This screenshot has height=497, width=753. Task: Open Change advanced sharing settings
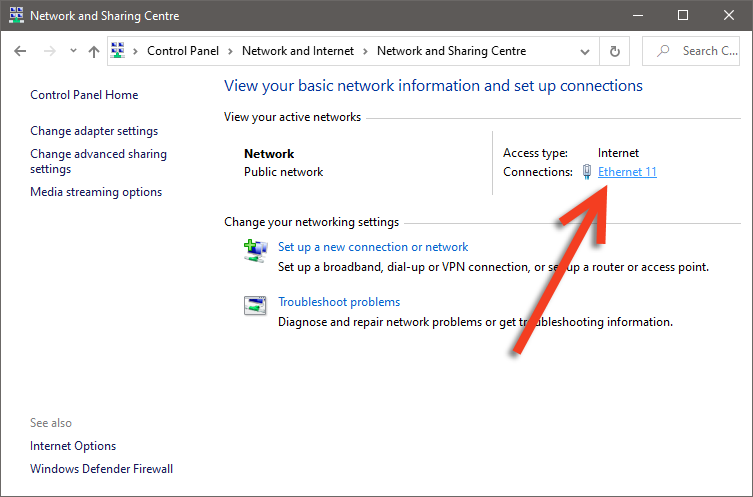98,161
